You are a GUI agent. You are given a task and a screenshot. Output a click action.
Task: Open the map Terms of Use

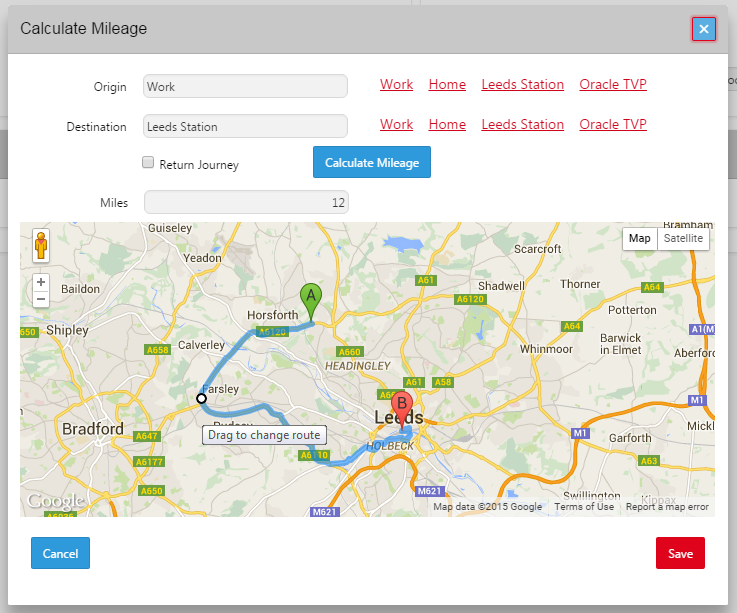tap(584, 507)
